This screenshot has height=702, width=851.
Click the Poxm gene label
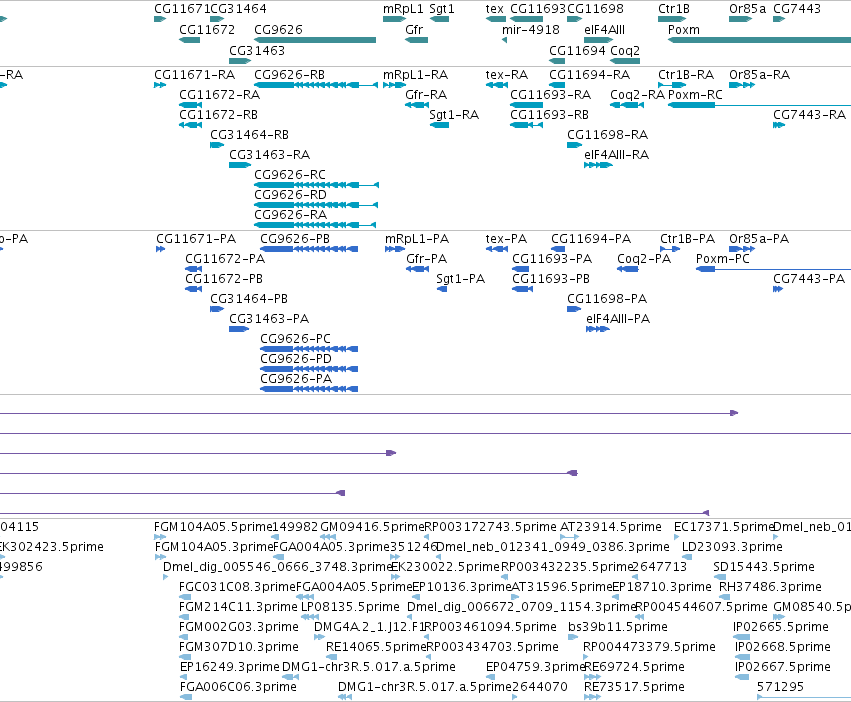click(x=683, y=29)
